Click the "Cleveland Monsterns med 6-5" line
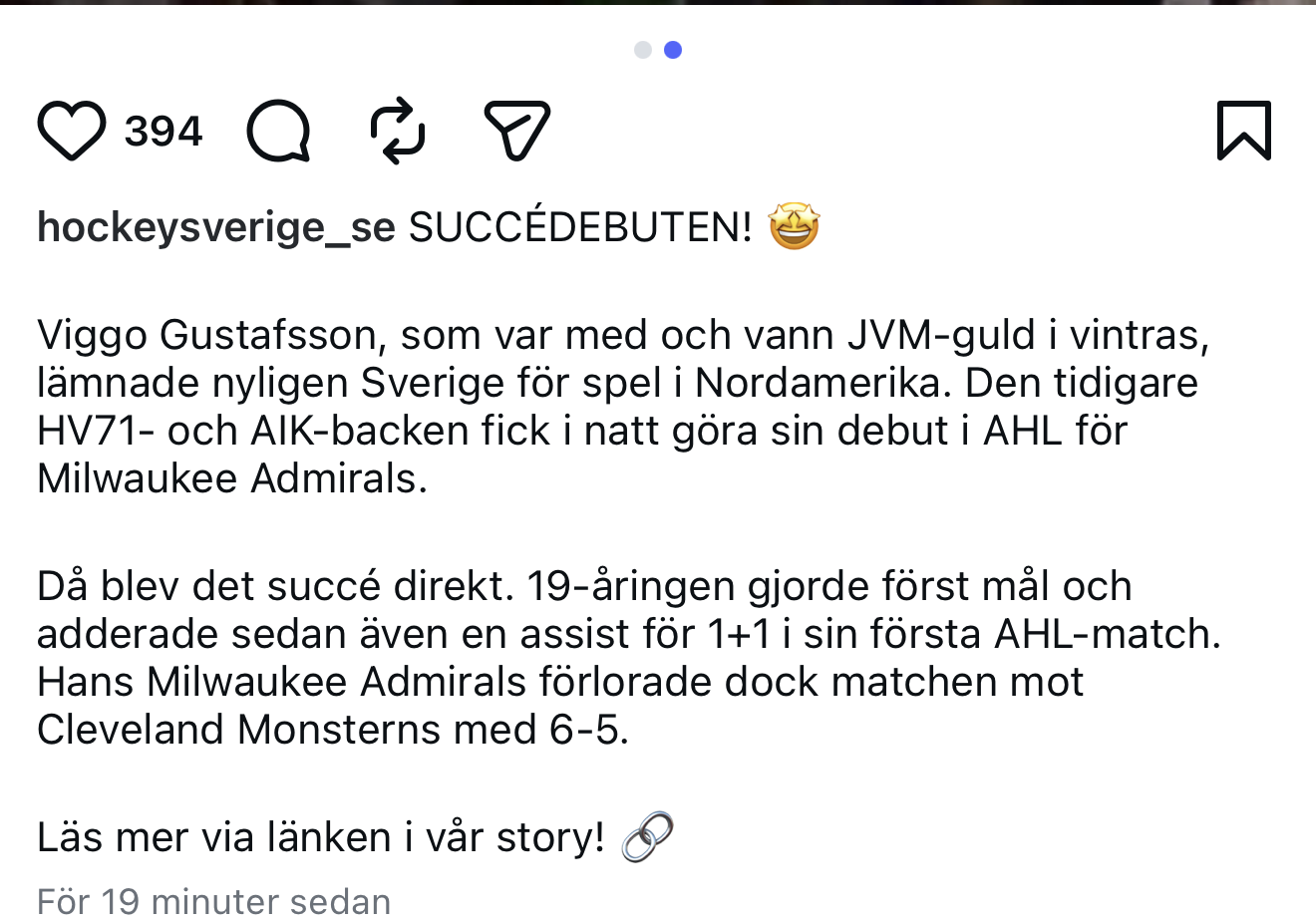Screen dimensions: 1316x923 pos(333,730)
